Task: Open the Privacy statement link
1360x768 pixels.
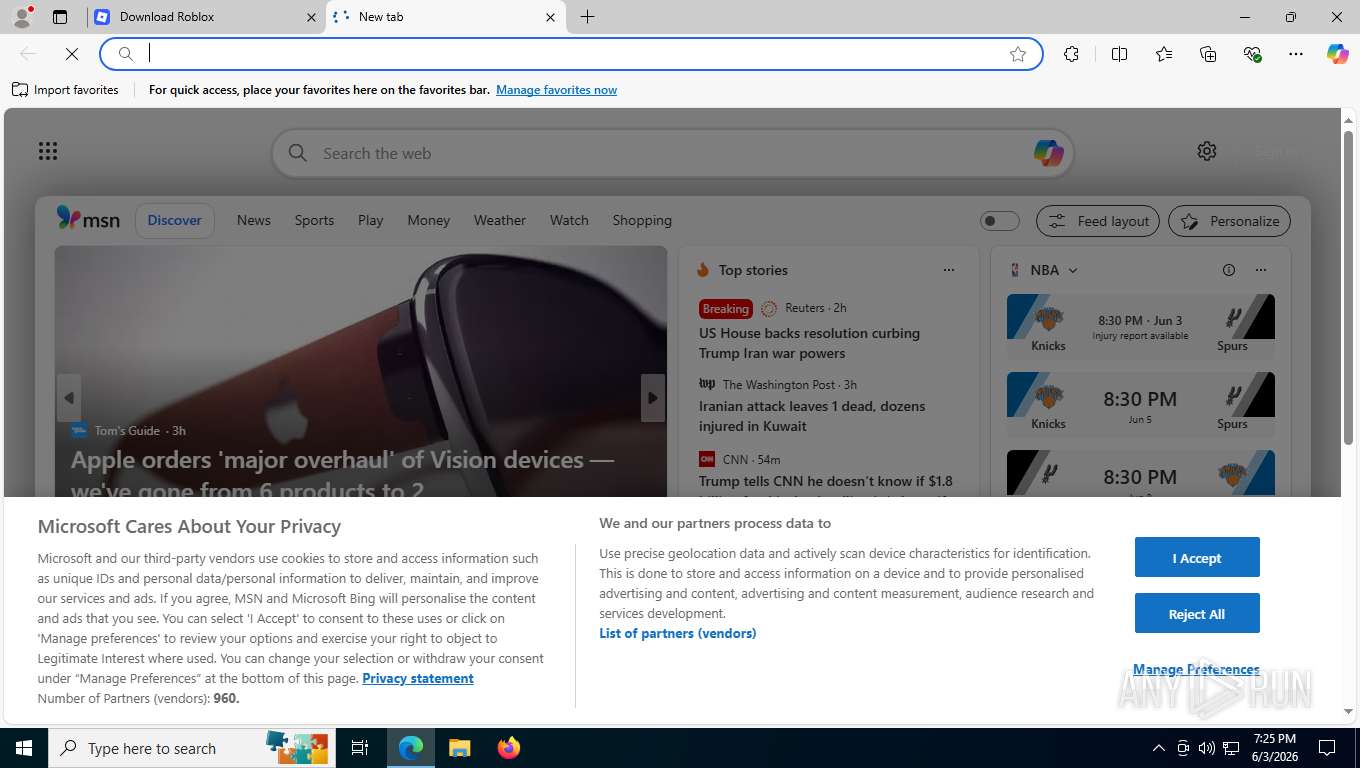Action: tap(418, 678)
